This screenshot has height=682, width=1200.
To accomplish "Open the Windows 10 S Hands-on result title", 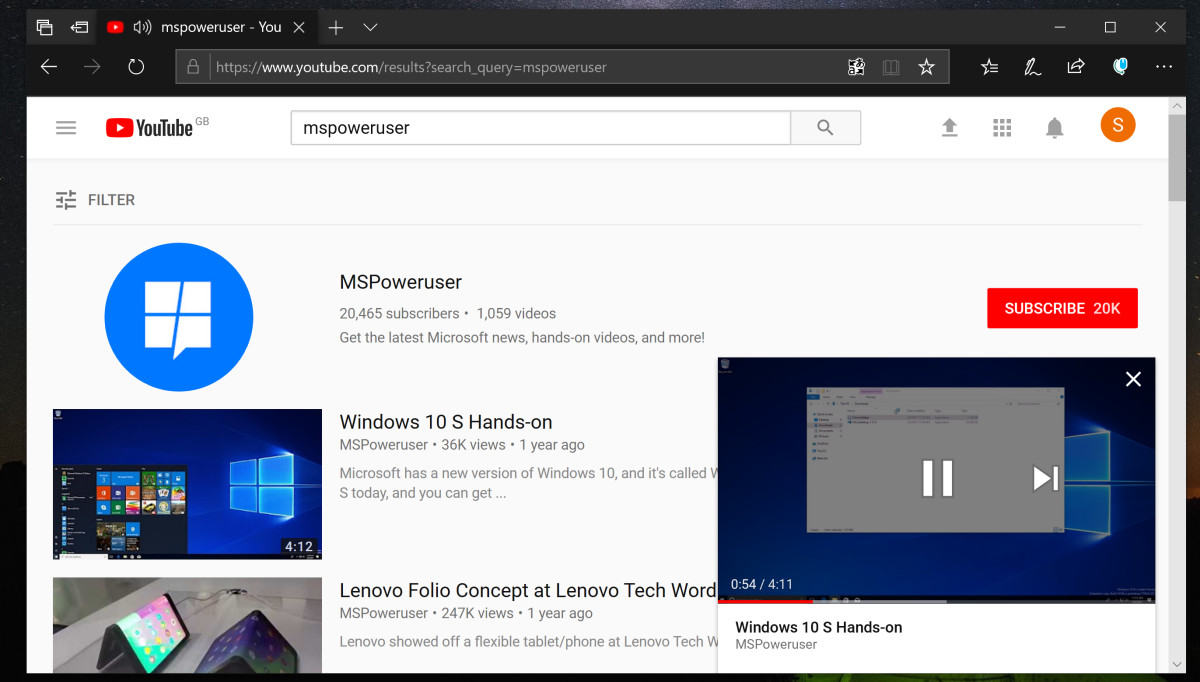I will pos(446,422).
